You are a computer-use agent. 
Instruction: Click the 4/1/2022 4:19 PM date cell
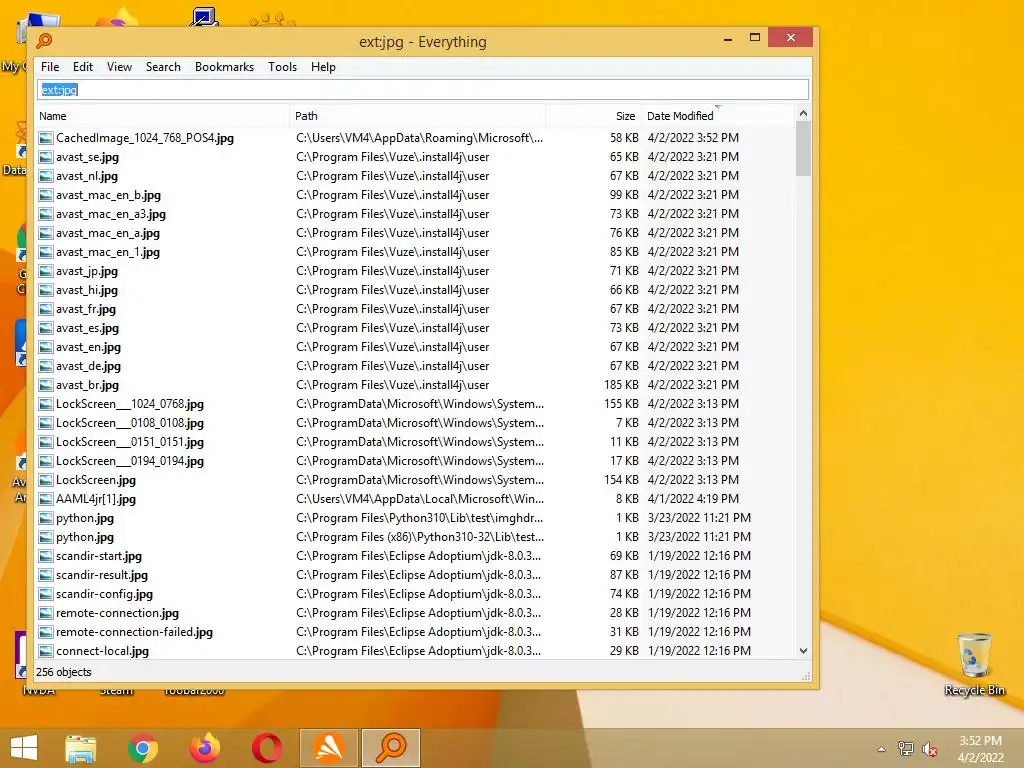tap(693, 499)
